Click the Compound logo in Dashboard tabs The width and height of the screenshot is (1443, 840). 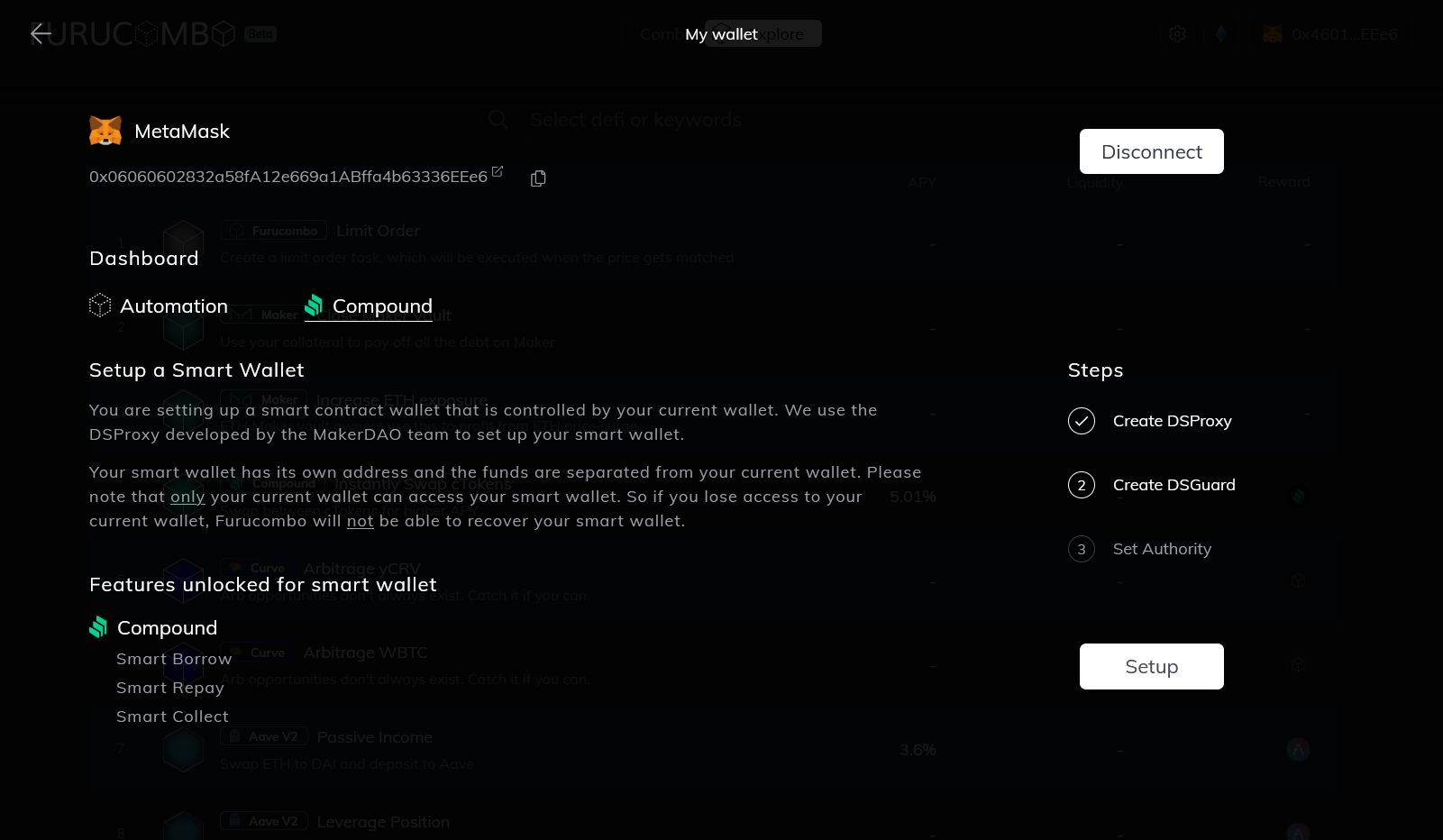314,306
